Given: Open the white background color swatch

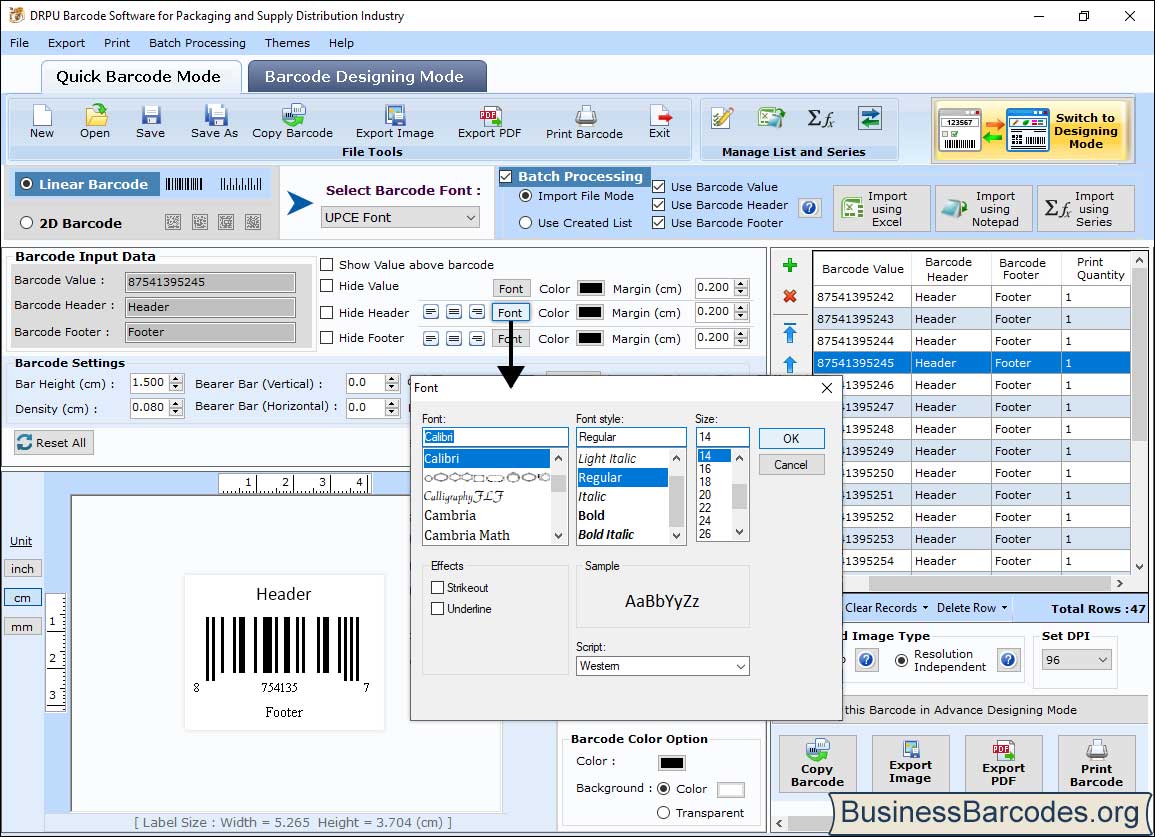Looking at the screenshot, I should pos(731,790).
